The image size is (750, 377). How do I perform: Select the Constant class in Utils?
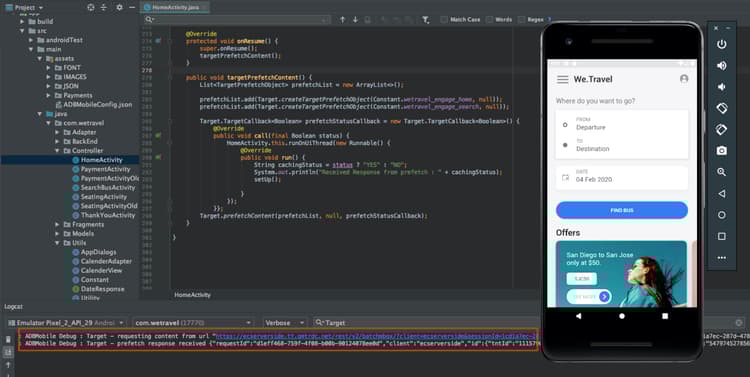95,280
